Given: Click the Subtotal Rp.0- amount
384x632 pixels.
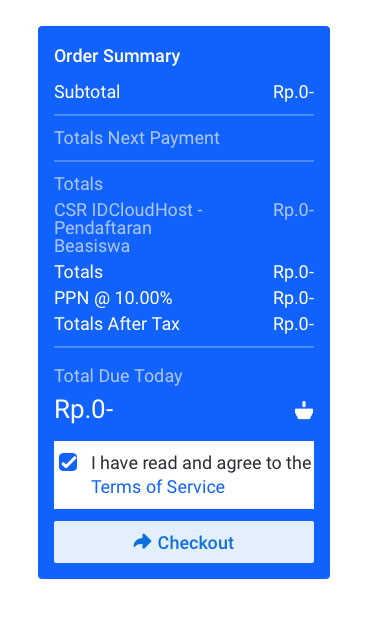Looking at the screenshot, I should pyautogui.click(x=293, y=92).
